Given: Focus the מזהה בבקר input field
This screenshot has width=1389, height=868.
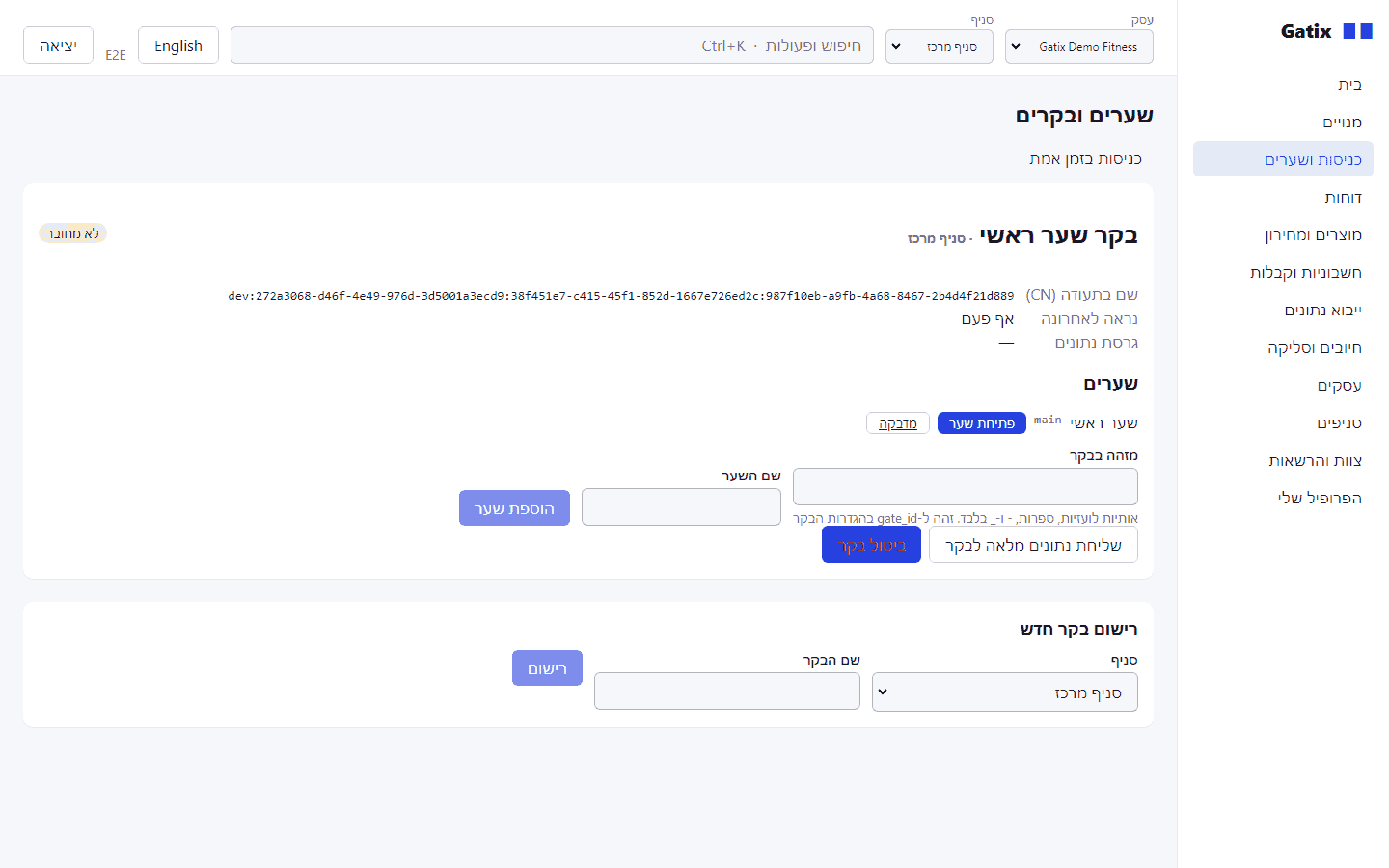Looking at the screenshot, I should 966,486.
